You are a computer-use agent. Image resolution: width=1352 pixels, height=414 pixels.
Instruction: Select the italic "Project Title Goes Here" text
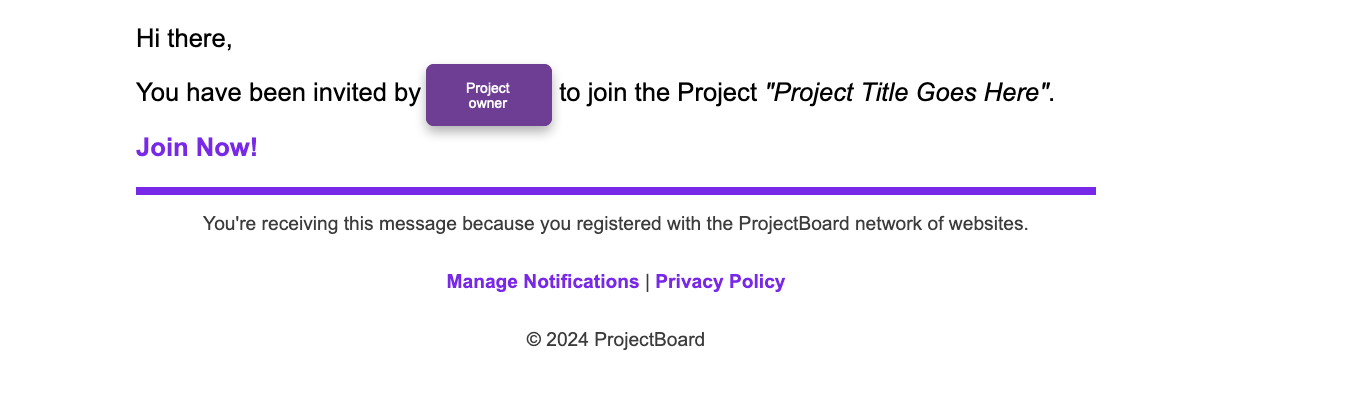click(x=907, y=92)
